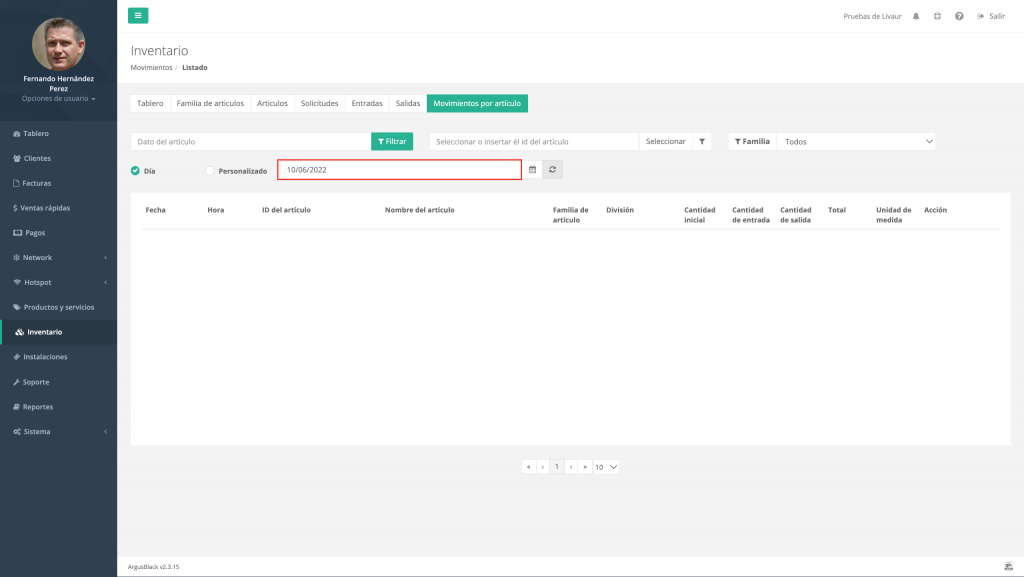This screenshot has width=1024, height=577.
Task: Expand the Network sidebar menu
Action: point(59,257)
